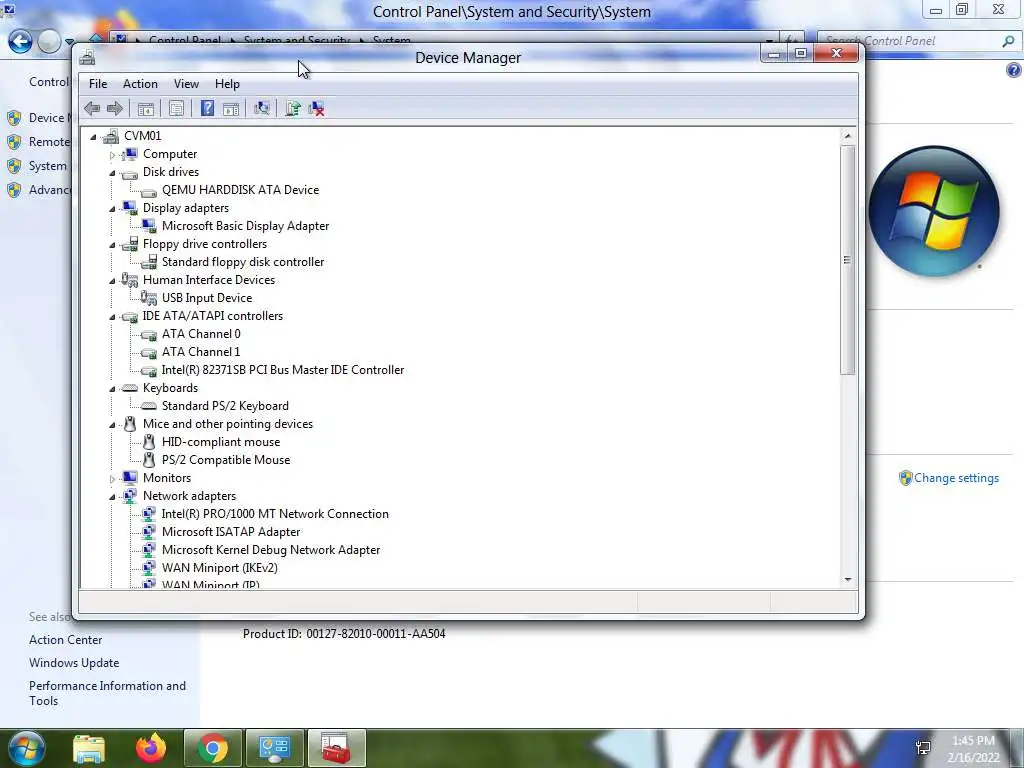Switch to the red toolbox taskbar button
The width and height of the screenshot is (1024, 768).
click(x=336, y=748)
